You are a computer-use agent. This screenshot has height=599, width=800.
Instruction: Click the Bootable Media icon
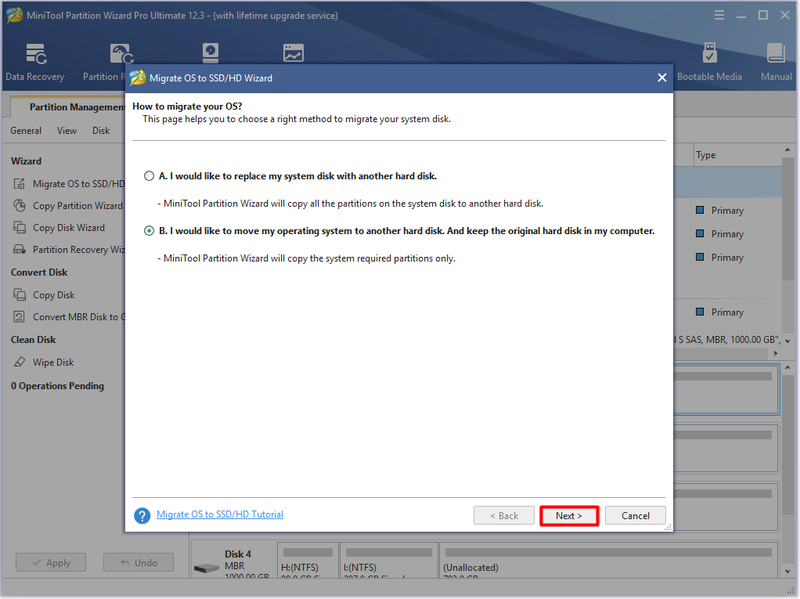pos(709,53)
